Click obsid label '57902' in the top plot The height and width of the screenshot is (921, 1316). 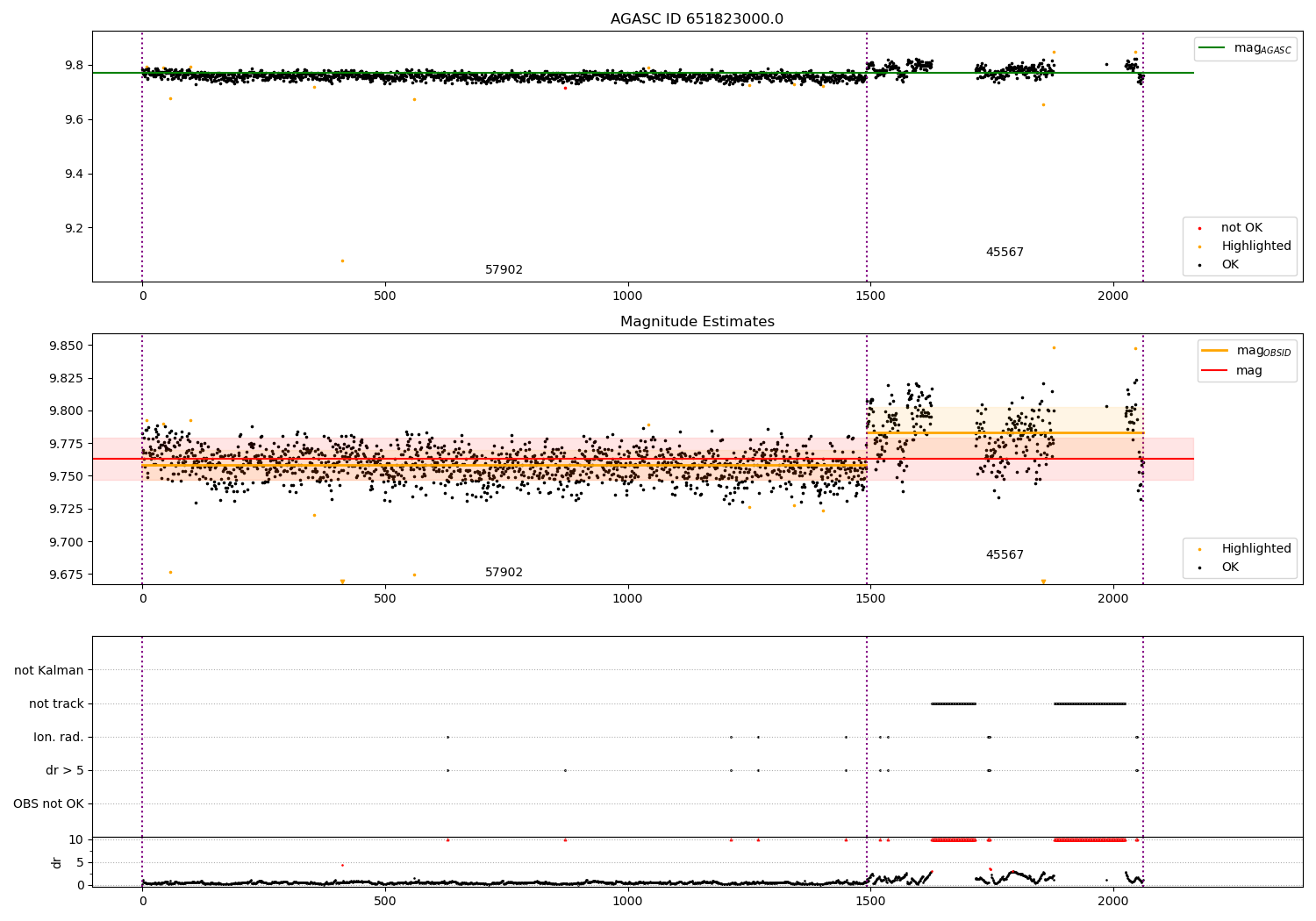tap(504, 270)
